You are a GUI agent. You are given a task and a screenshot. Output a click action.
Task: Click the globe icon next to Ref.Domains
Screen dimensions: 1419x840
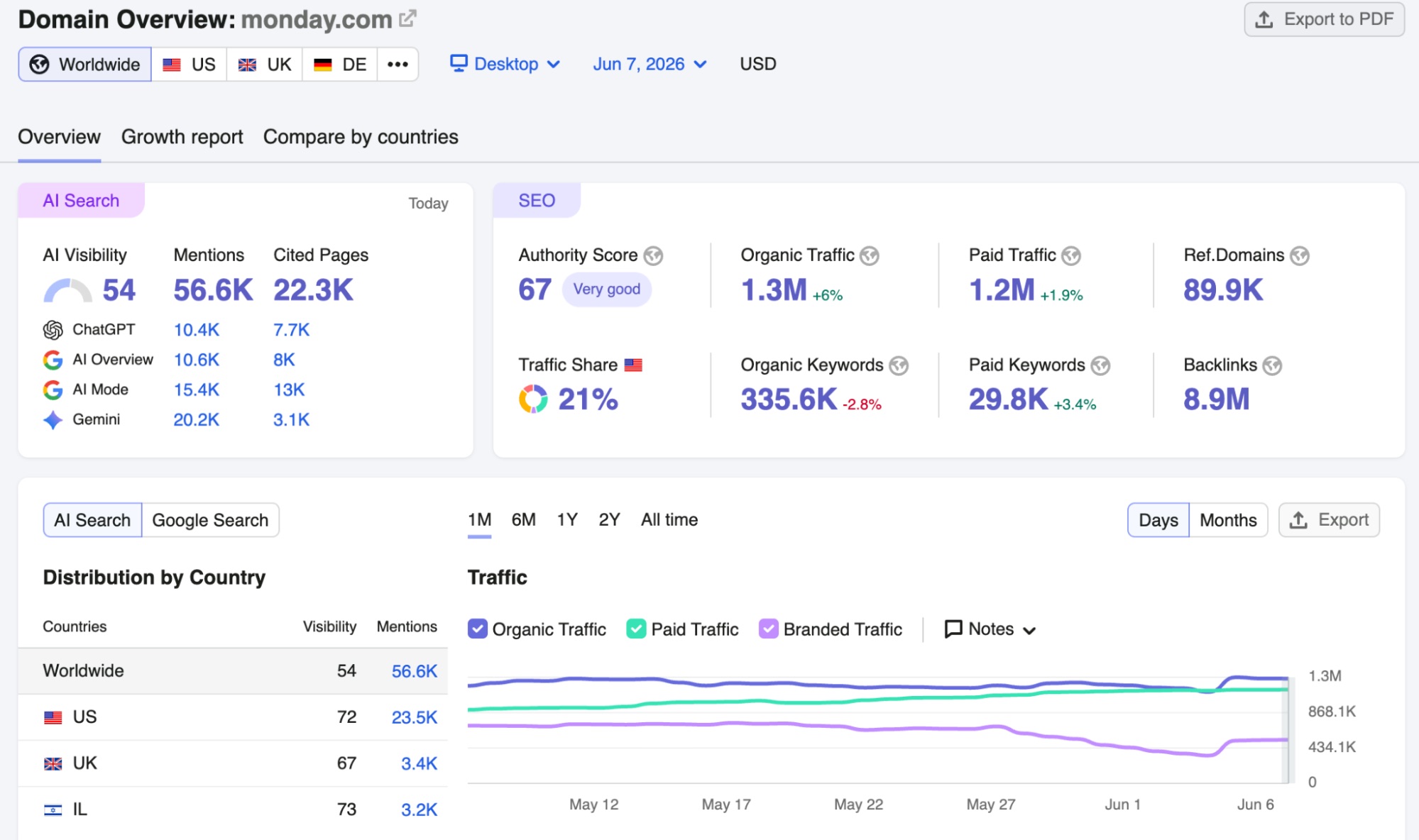1300,255
